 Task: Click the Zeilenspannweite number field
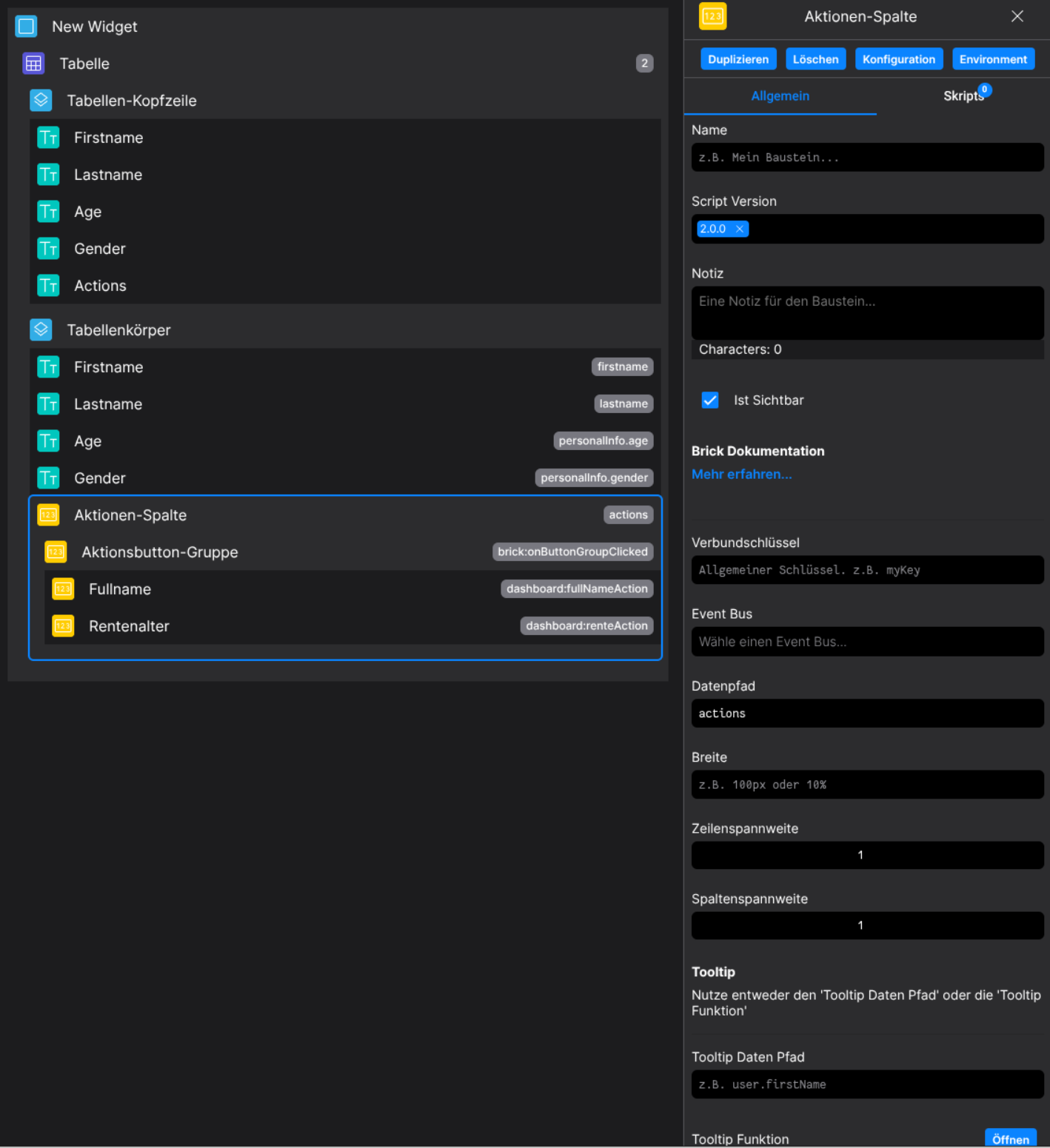pyautogui.click(x=867, y=855)
